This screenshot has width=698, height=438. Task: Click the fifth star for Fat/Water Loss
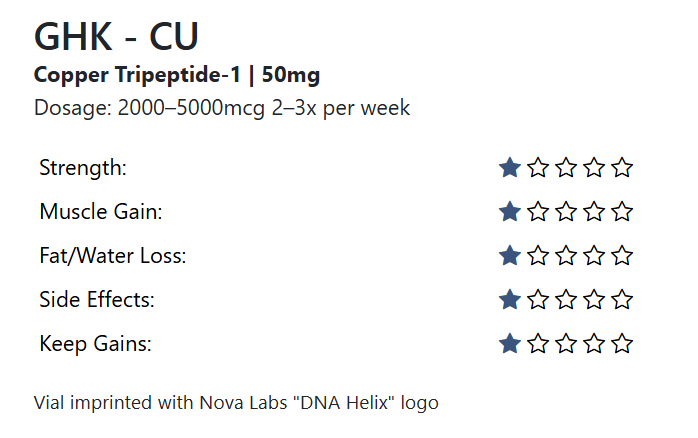(x=623, y=256)
